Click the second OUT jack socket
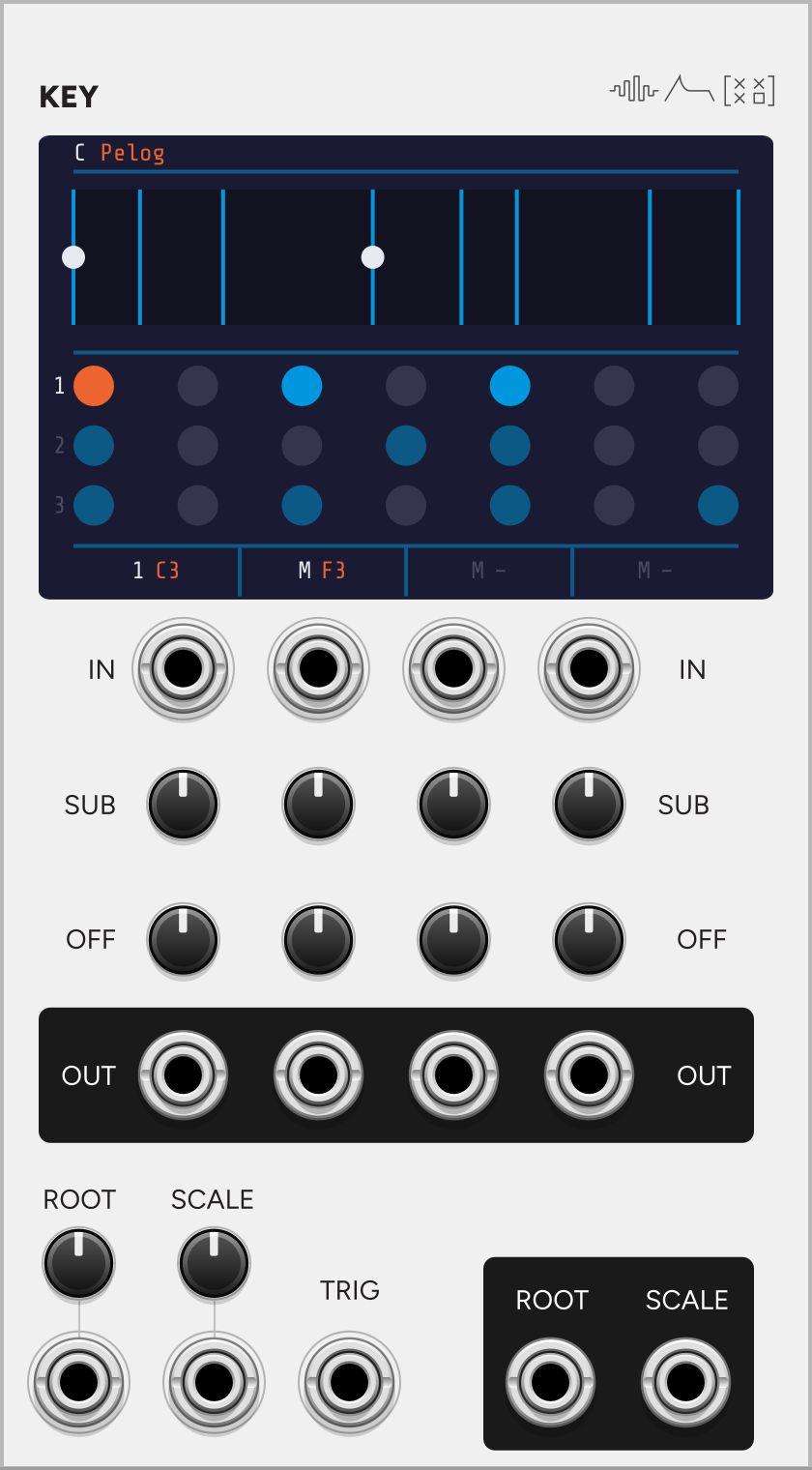Screen dimensions: 812x1470 (x=318, y=1074)
